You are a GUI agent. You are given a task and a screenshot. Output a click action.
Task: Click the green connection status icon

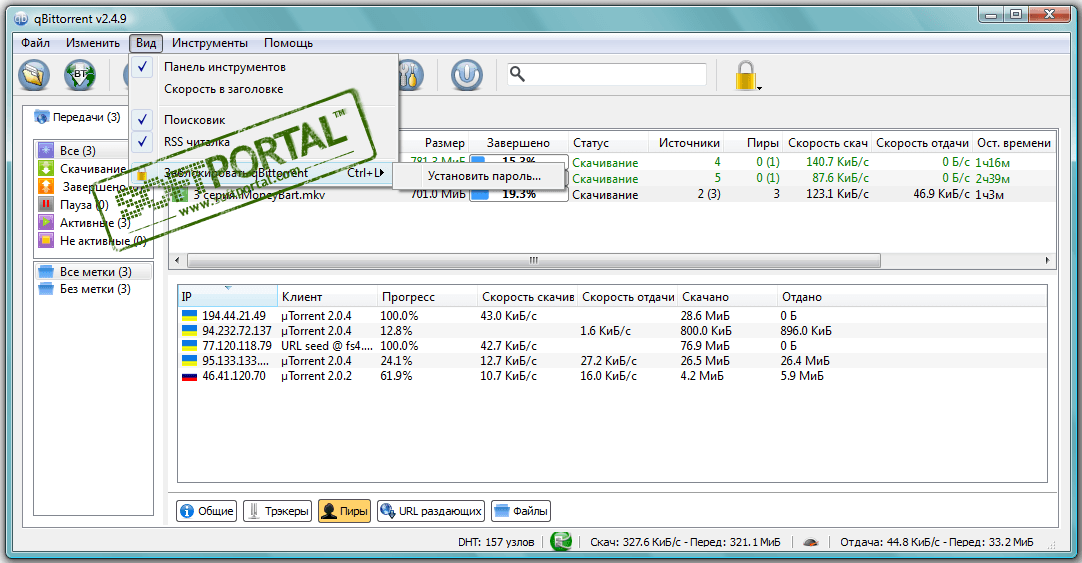[x=561, y=542]
